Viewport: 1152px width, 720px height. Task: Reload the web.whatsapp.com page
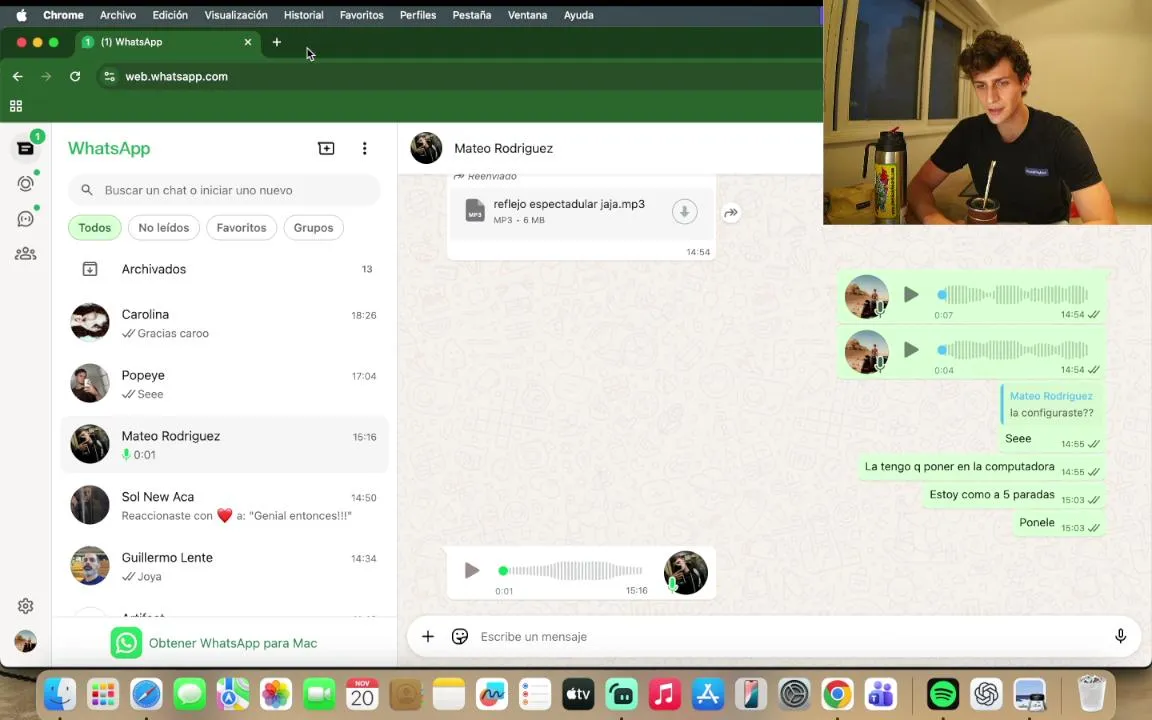coord(75,76)
